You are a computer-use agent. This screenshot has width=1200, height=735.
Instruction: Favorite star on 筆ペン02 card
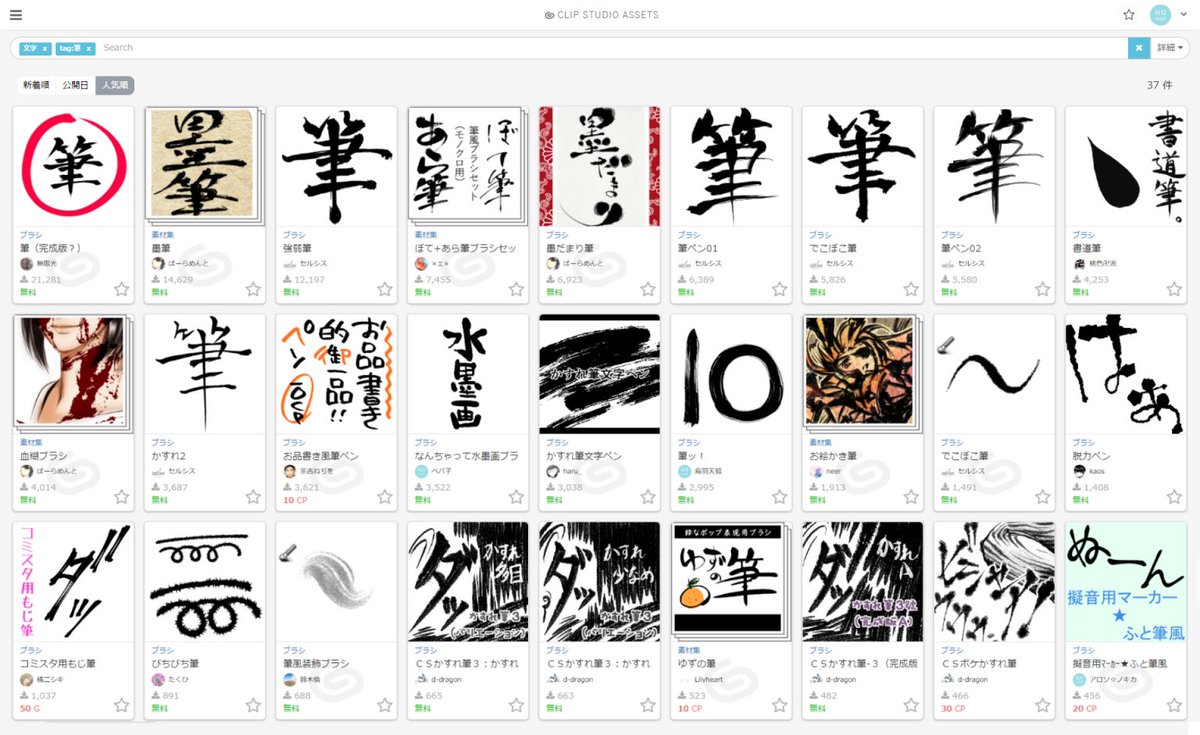tap(1043, 289)
